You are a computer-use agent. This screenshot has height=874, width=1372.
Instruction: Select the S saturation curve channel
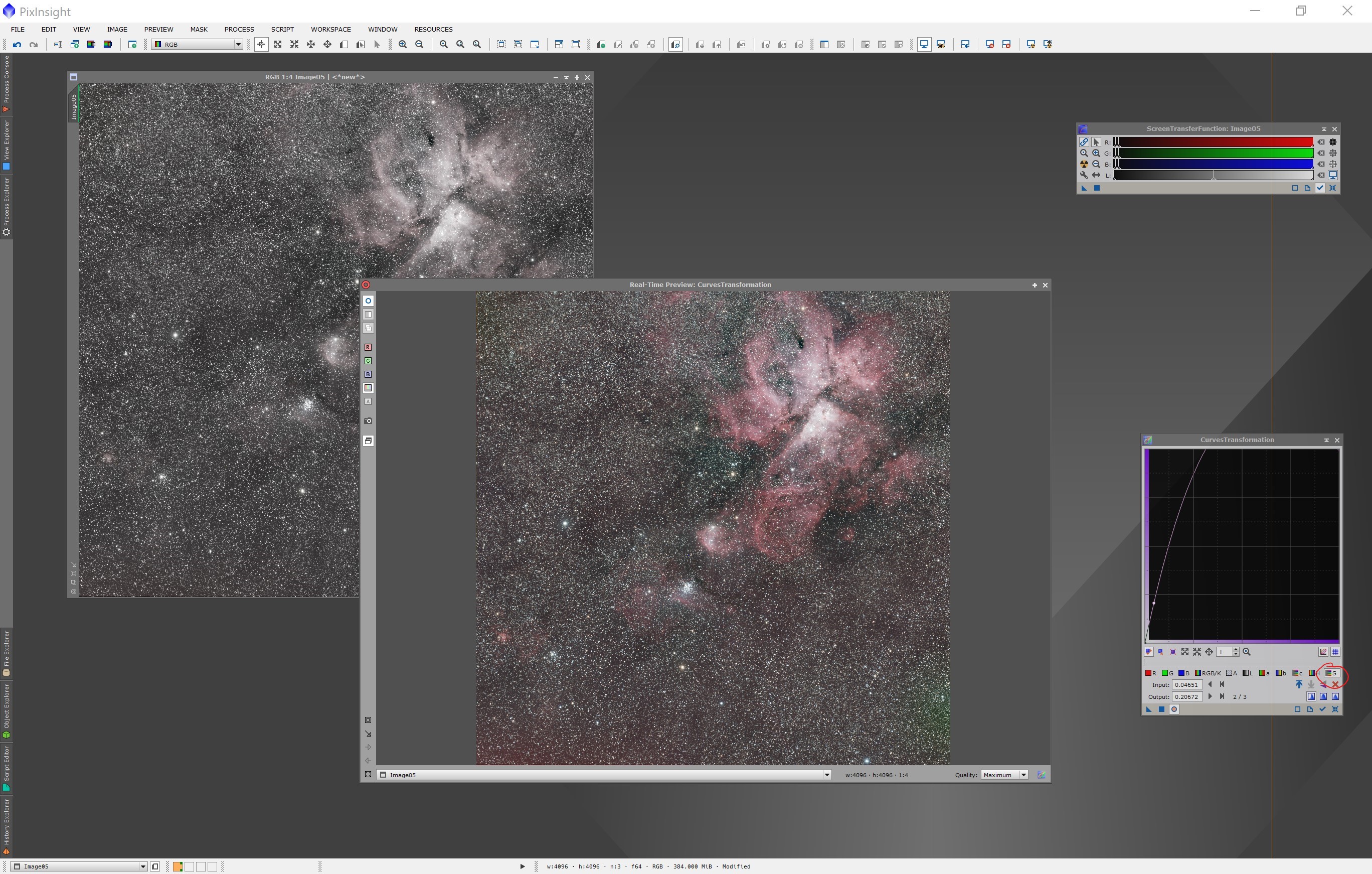[1331, 673]
